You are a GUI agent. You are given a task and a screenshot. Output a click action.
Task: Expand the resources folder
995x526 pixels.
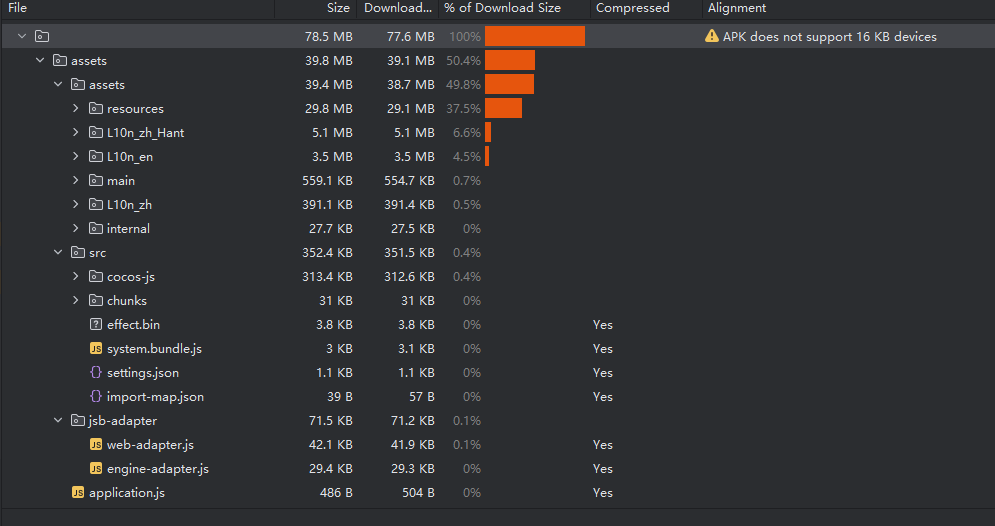pyautogui.click(x=76, y=109)
